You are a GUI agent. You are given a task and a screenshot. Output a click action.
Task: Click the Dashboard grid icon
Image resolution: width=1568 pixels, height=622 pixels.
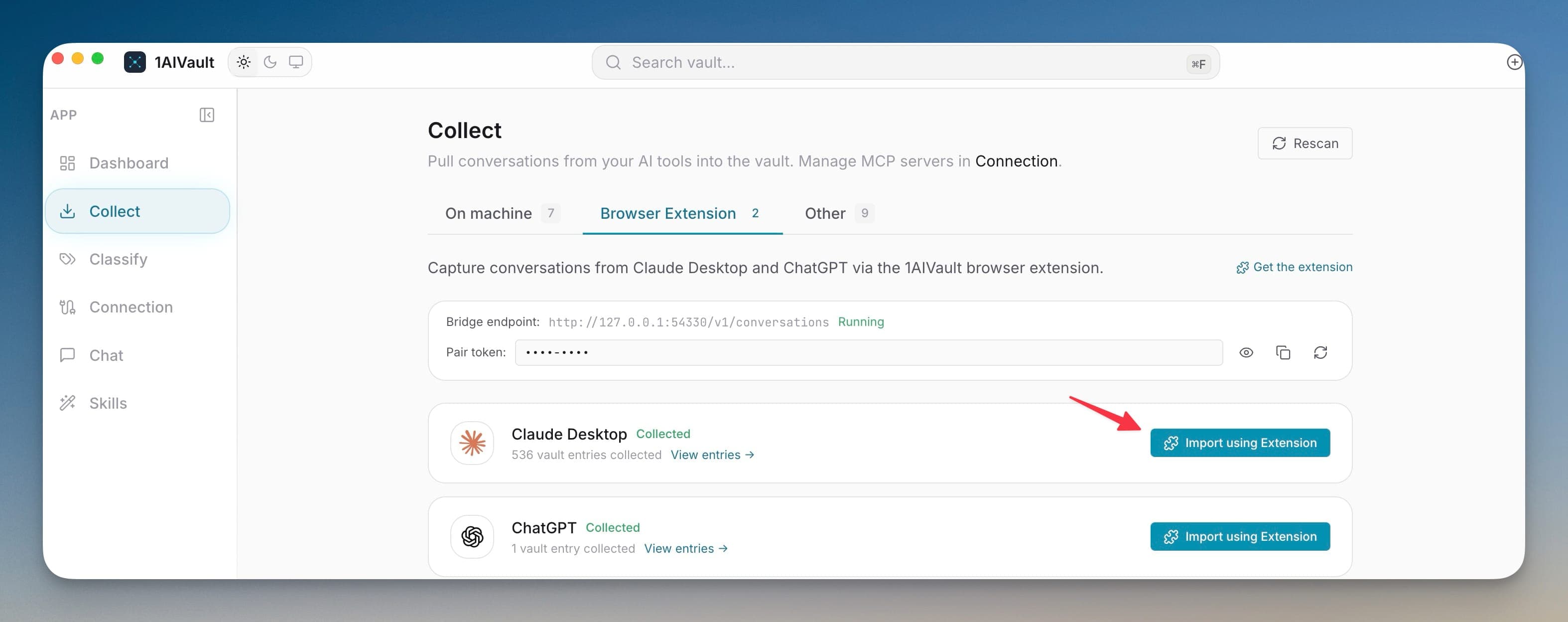[68, 163]
